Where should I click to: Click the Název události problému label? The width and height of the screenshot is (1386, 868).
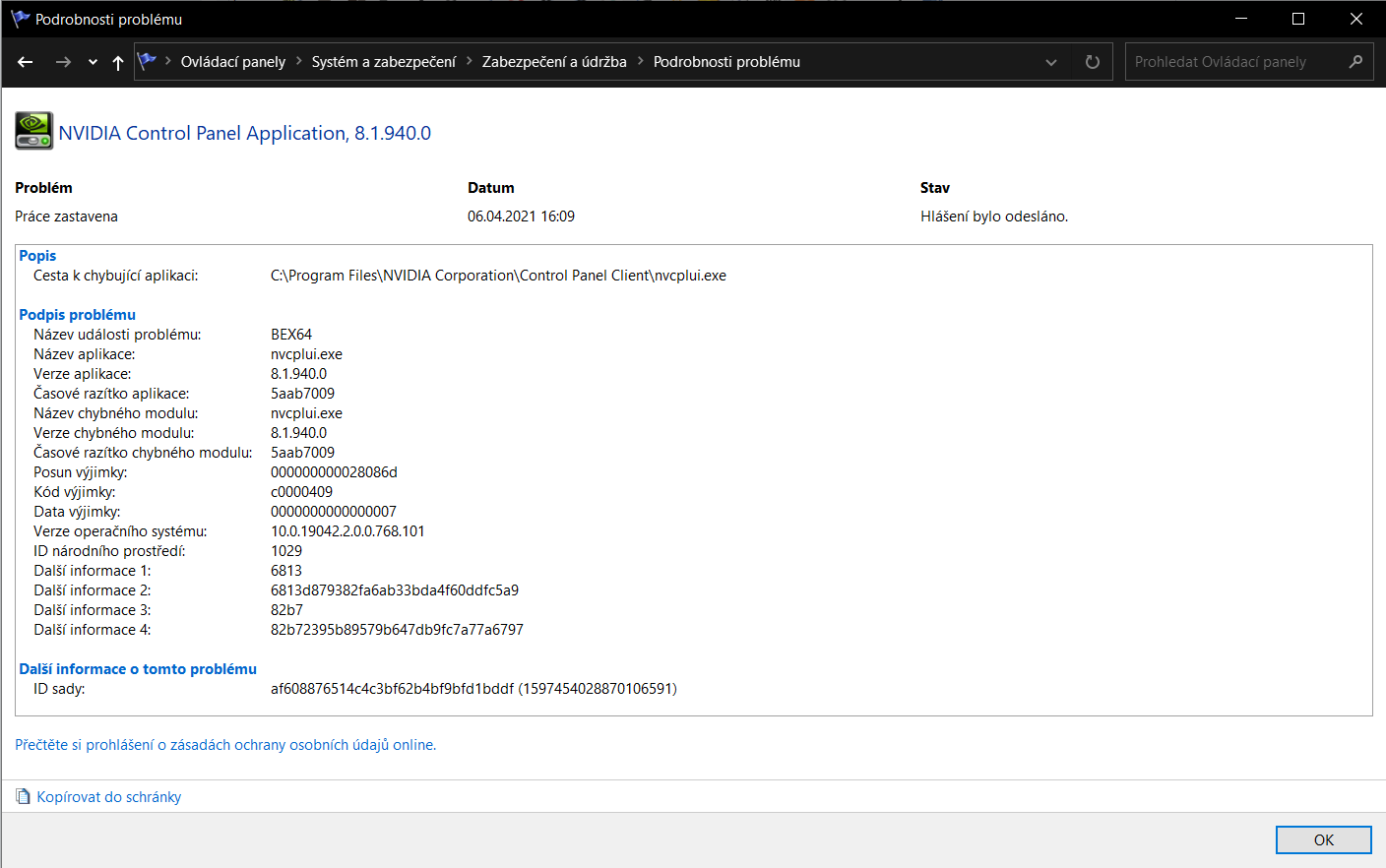(x=117, y=335)
